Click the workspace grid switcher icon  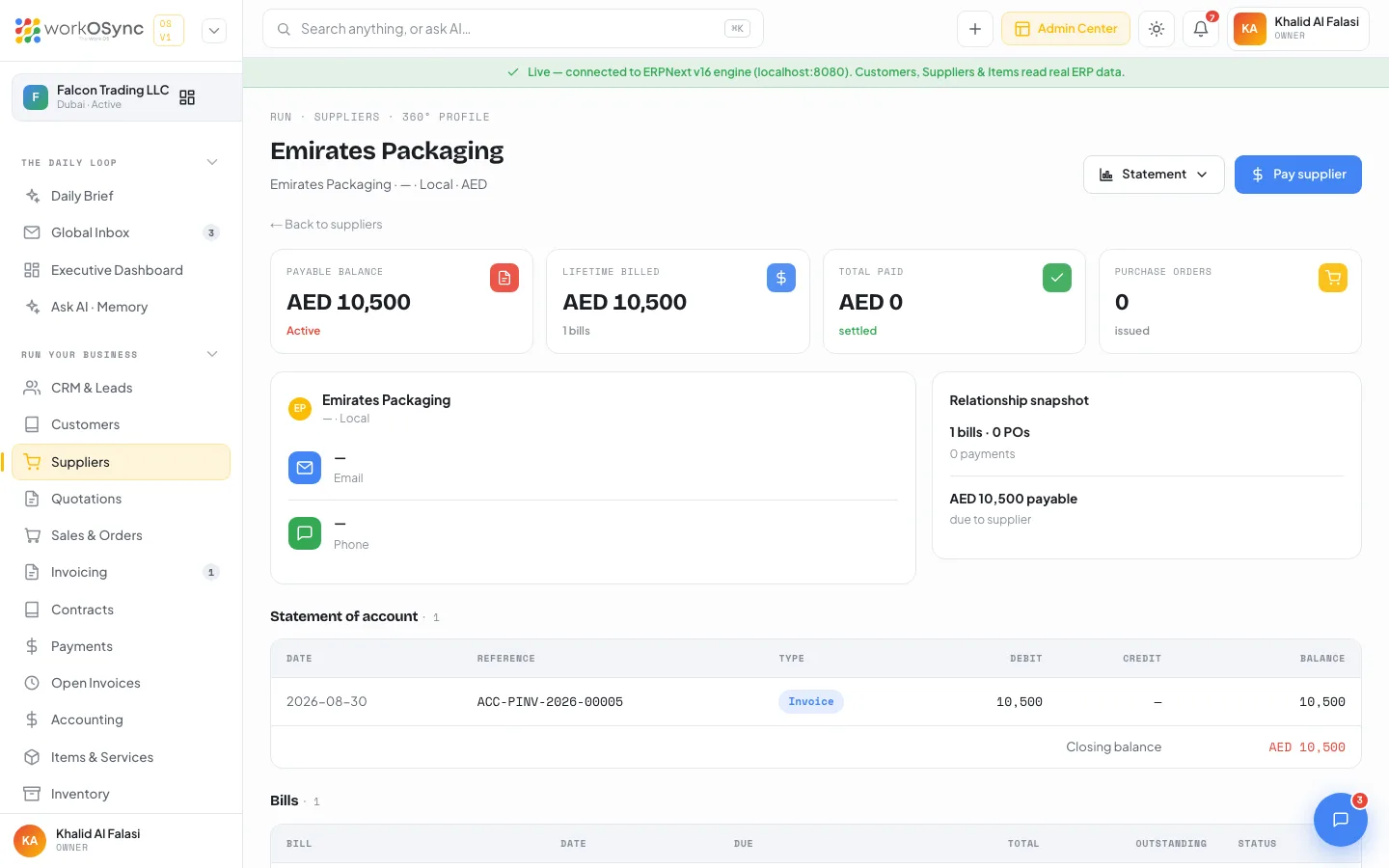click(x=187, y=97)
